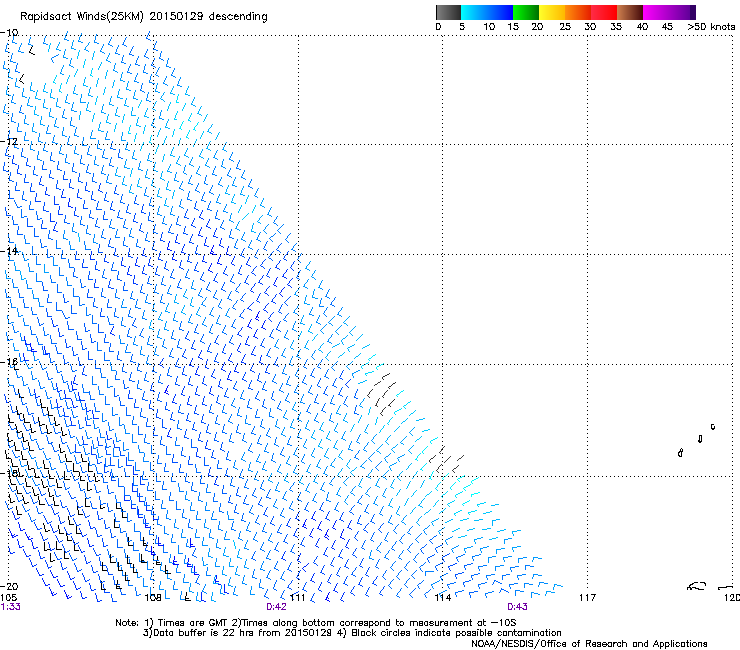Click the purple 'D:42' time label
Image resolution: width=740 pixels, height=650 pixels.
[x=276, y=607]
